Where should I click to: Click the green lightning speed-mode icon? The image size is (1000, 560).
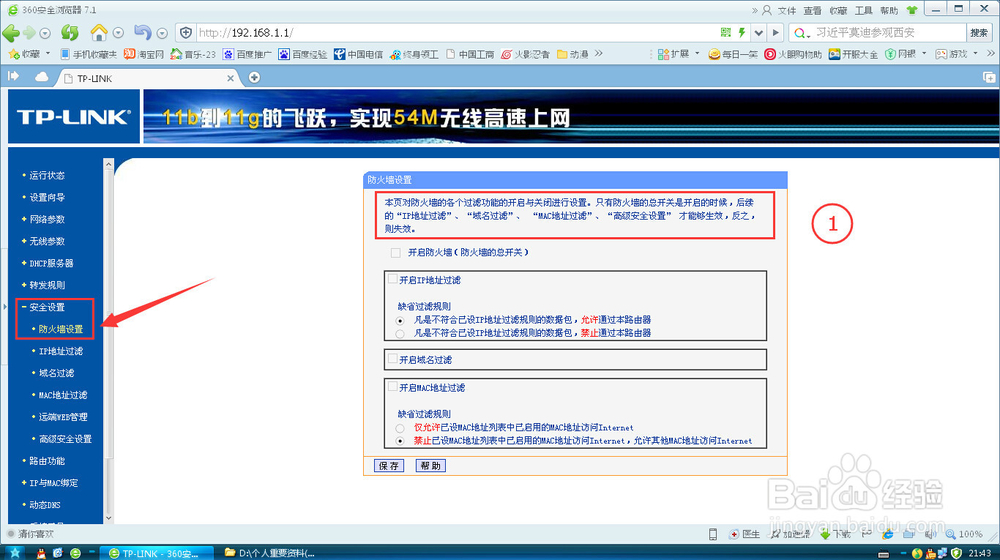coord(742,33)
